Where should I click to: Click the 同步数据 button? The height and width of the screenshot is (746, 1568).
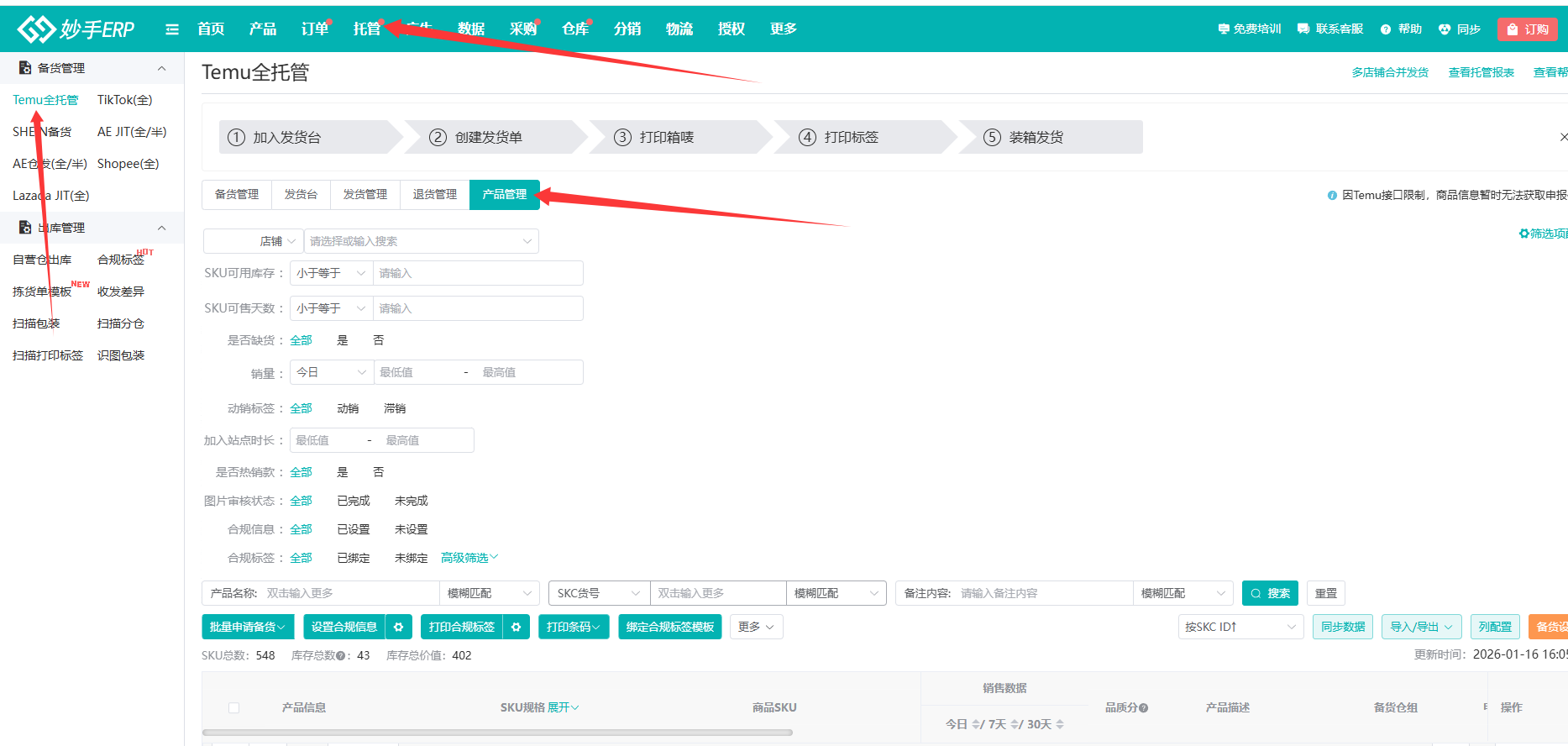(1343, 627)
